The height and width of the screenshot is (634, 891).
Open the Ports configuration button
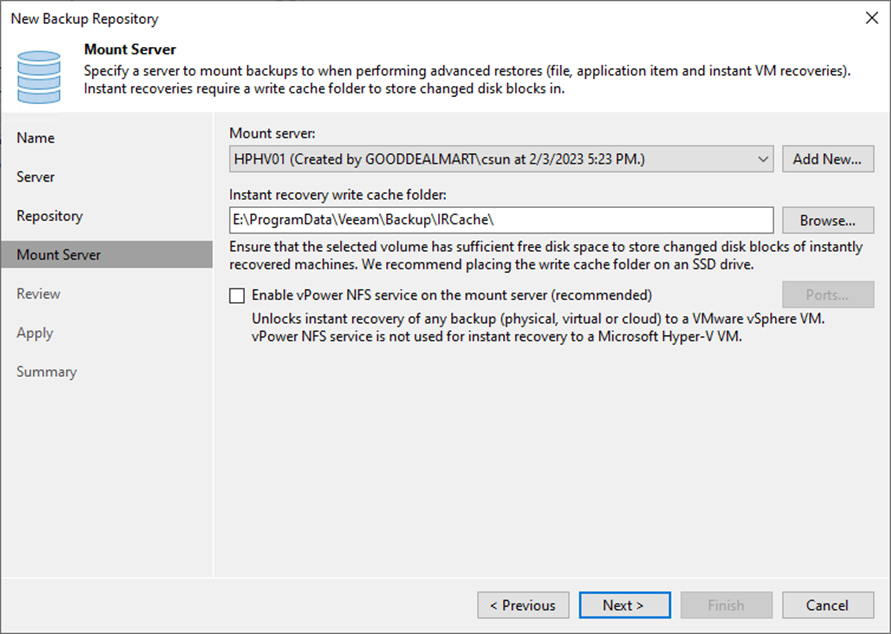pos(828,294)
